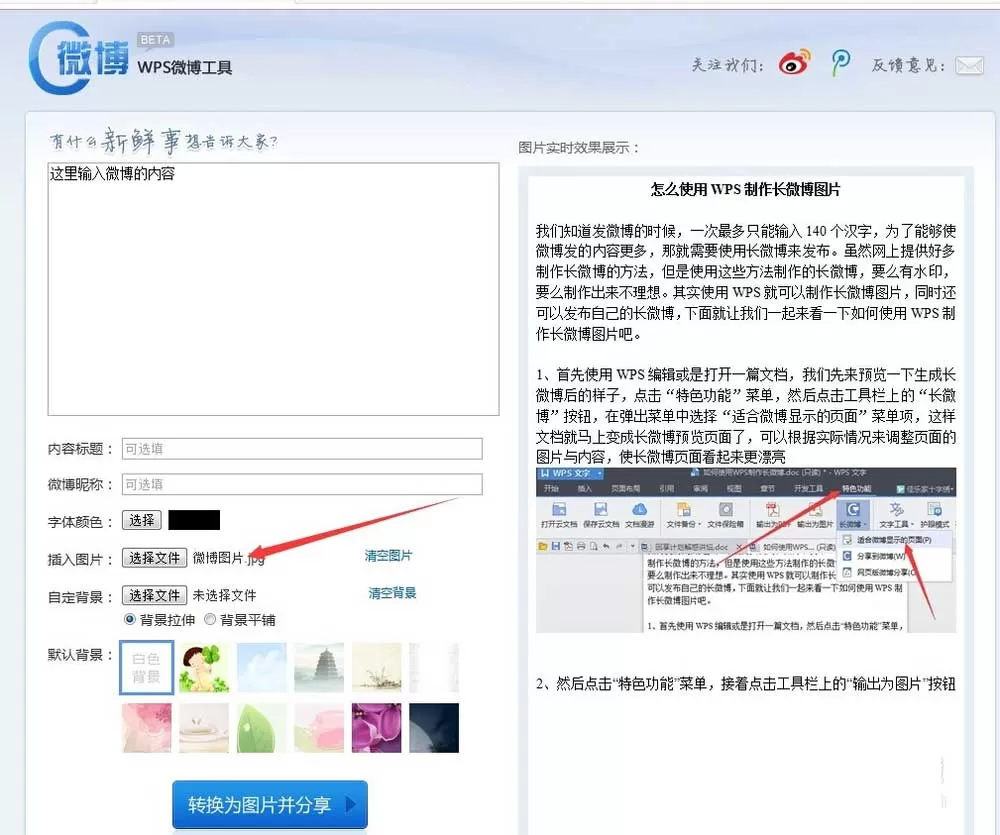This screenshot has width=1000, height=835.
Task: Click the black font color swatch
Action: [194, 520]
